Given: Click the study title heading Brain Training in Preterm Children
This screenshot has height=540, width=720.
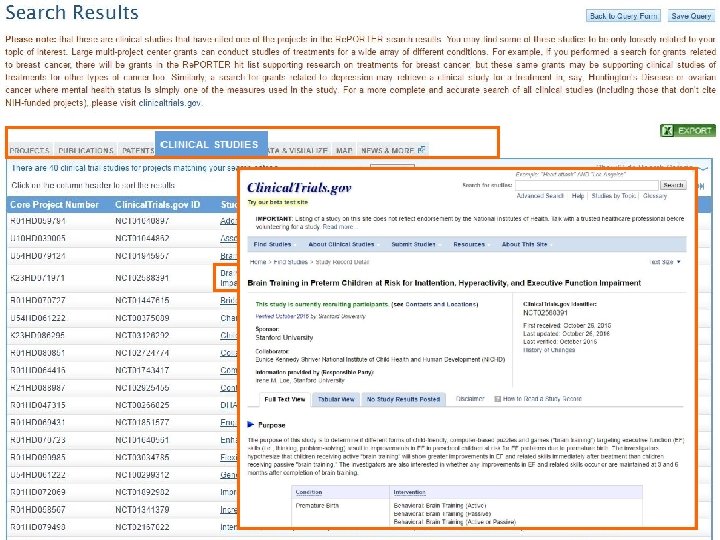Looking at the screenshot, I should [x=444, y=283].
